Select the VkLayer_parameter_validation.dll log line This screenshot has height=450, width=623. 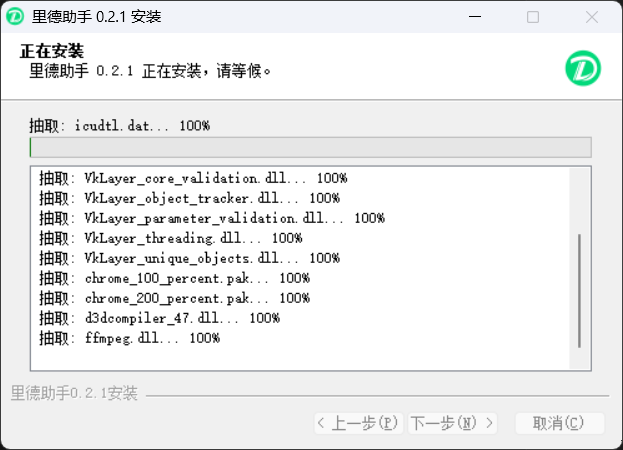[212, 218]
